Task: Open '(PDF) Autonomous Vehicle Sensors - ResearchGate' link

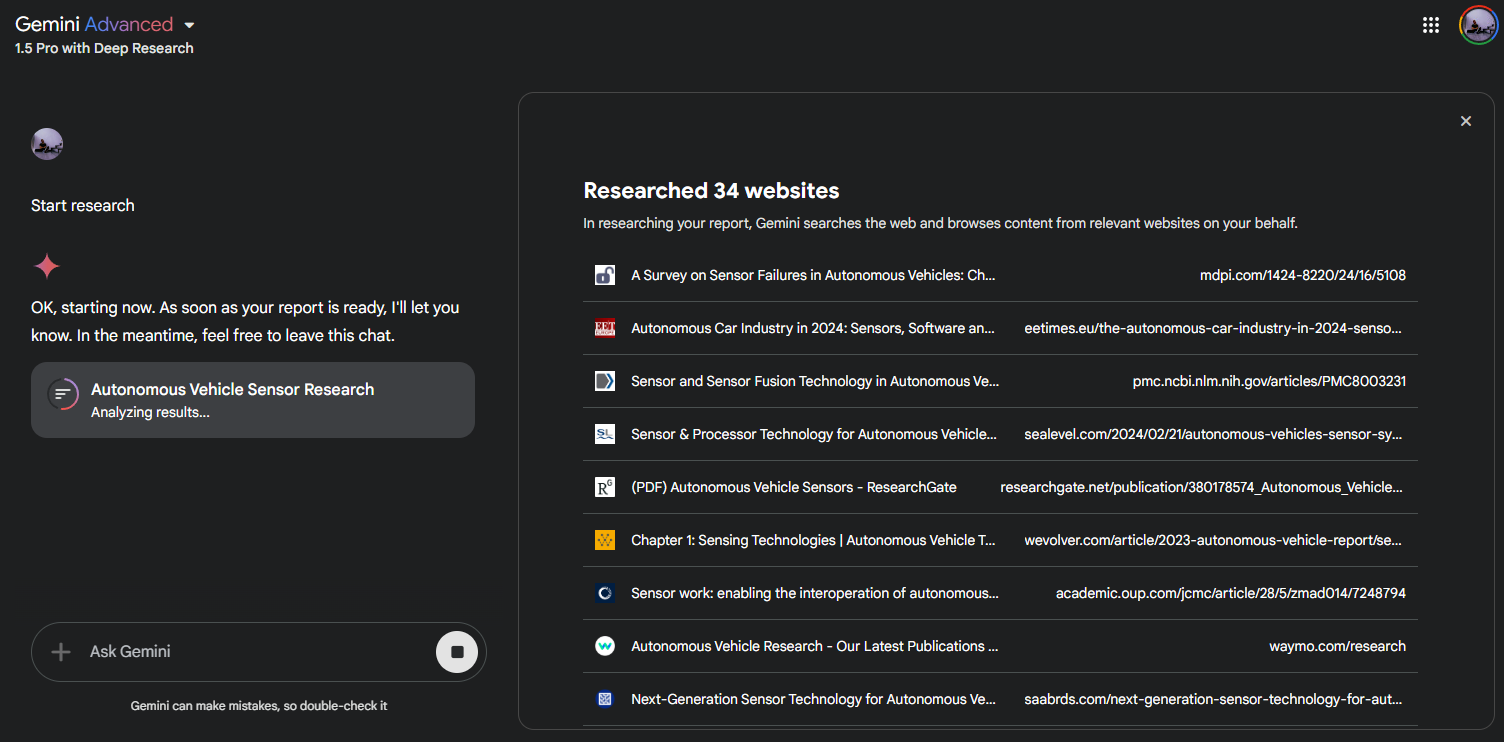Action: 794,487
